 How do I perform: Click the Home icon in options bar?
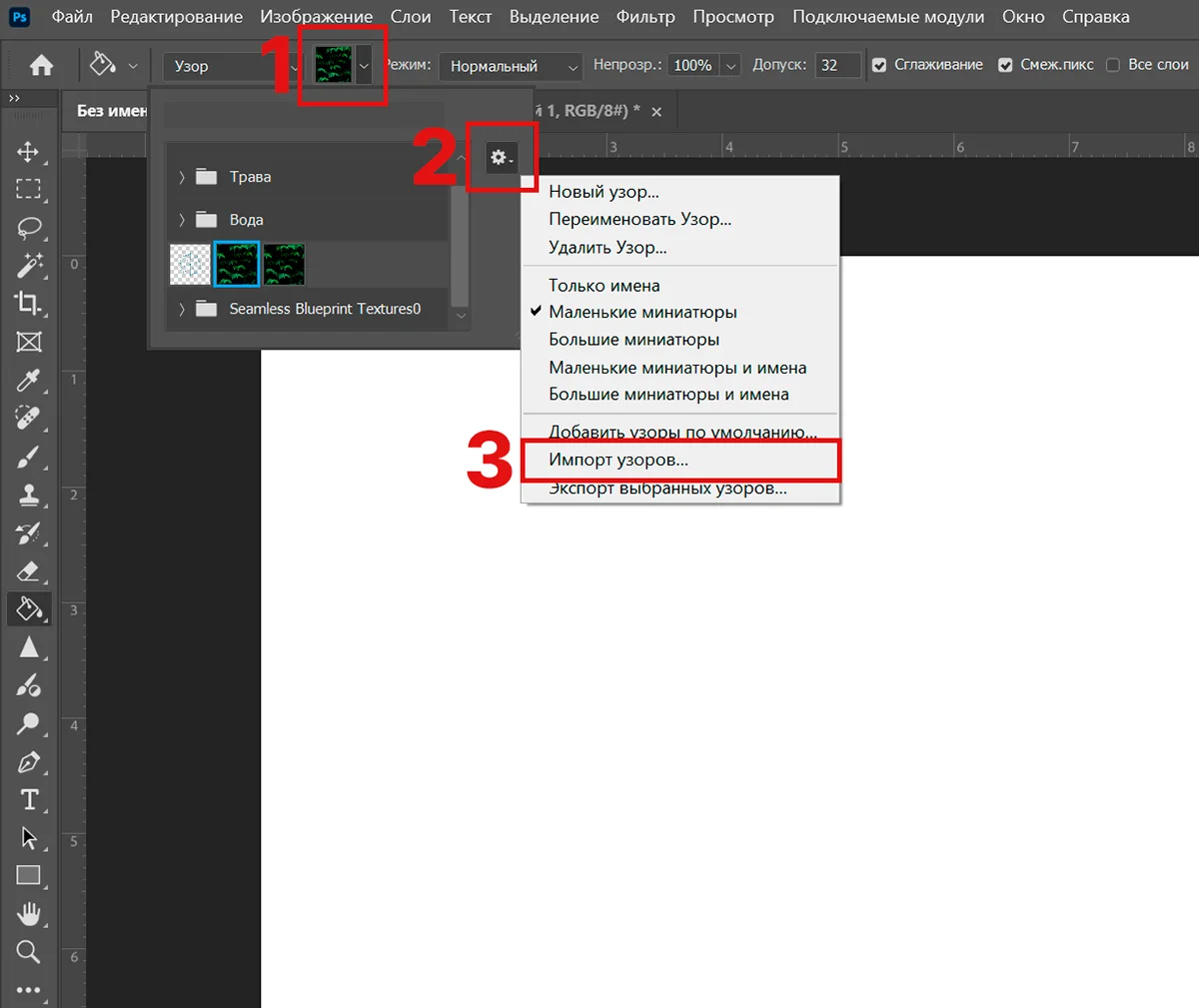point(42,66)
